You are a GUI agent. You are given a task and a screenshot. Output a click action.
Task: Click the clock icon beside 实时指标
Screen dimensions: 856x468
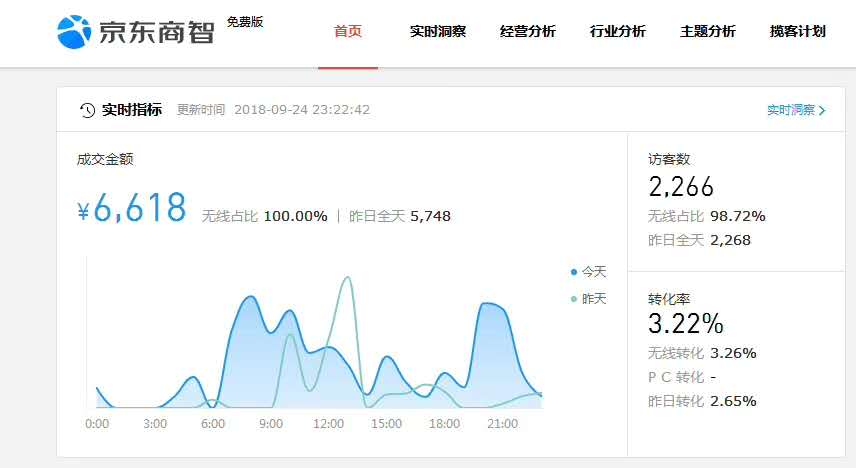87,110
